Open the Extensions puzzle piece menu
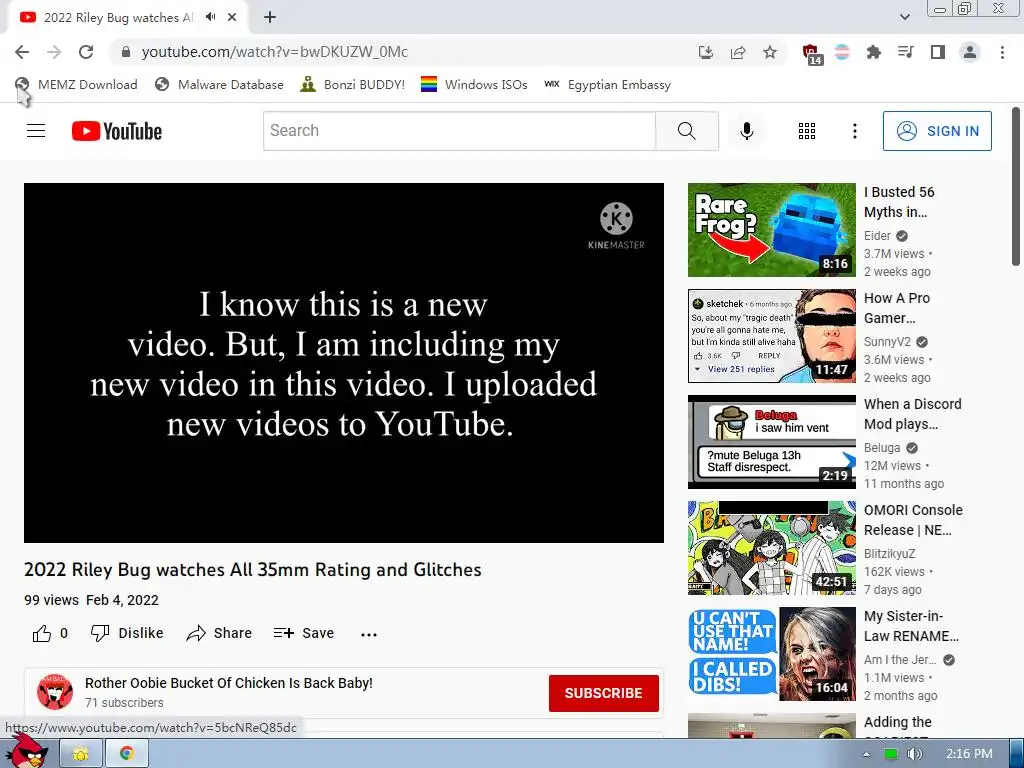 coord(874,52)
